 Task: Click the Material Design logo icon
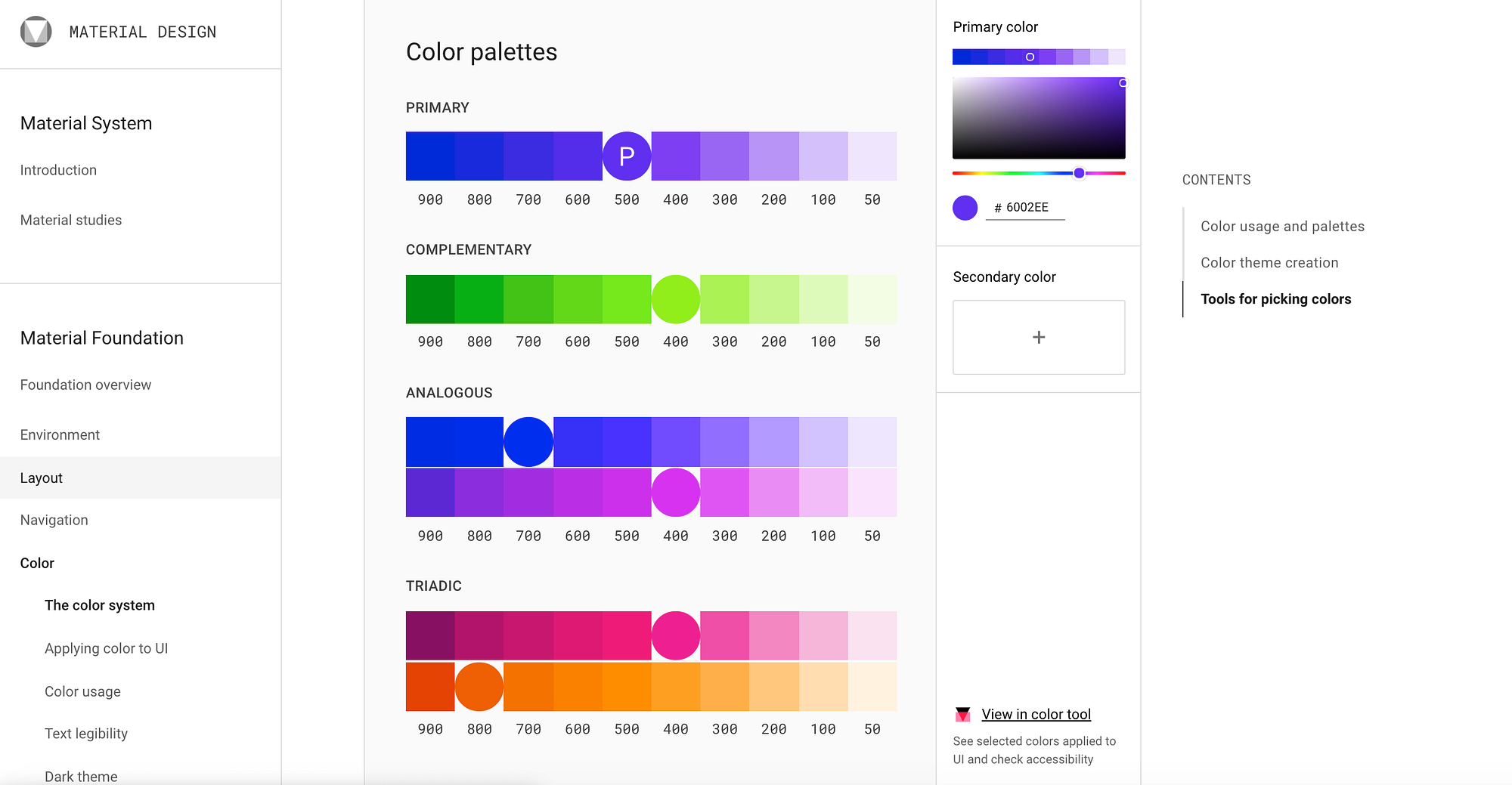36,32
